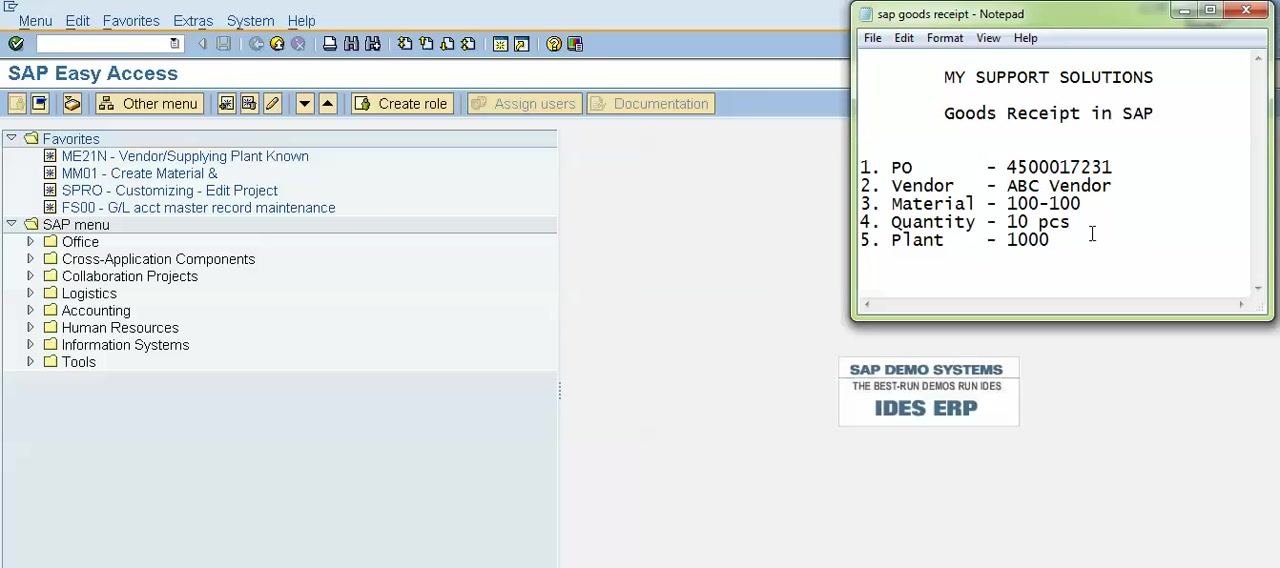Collapse the SAP menu node
This screenshot has height=568, width=1280.
(x=11, y=224)
